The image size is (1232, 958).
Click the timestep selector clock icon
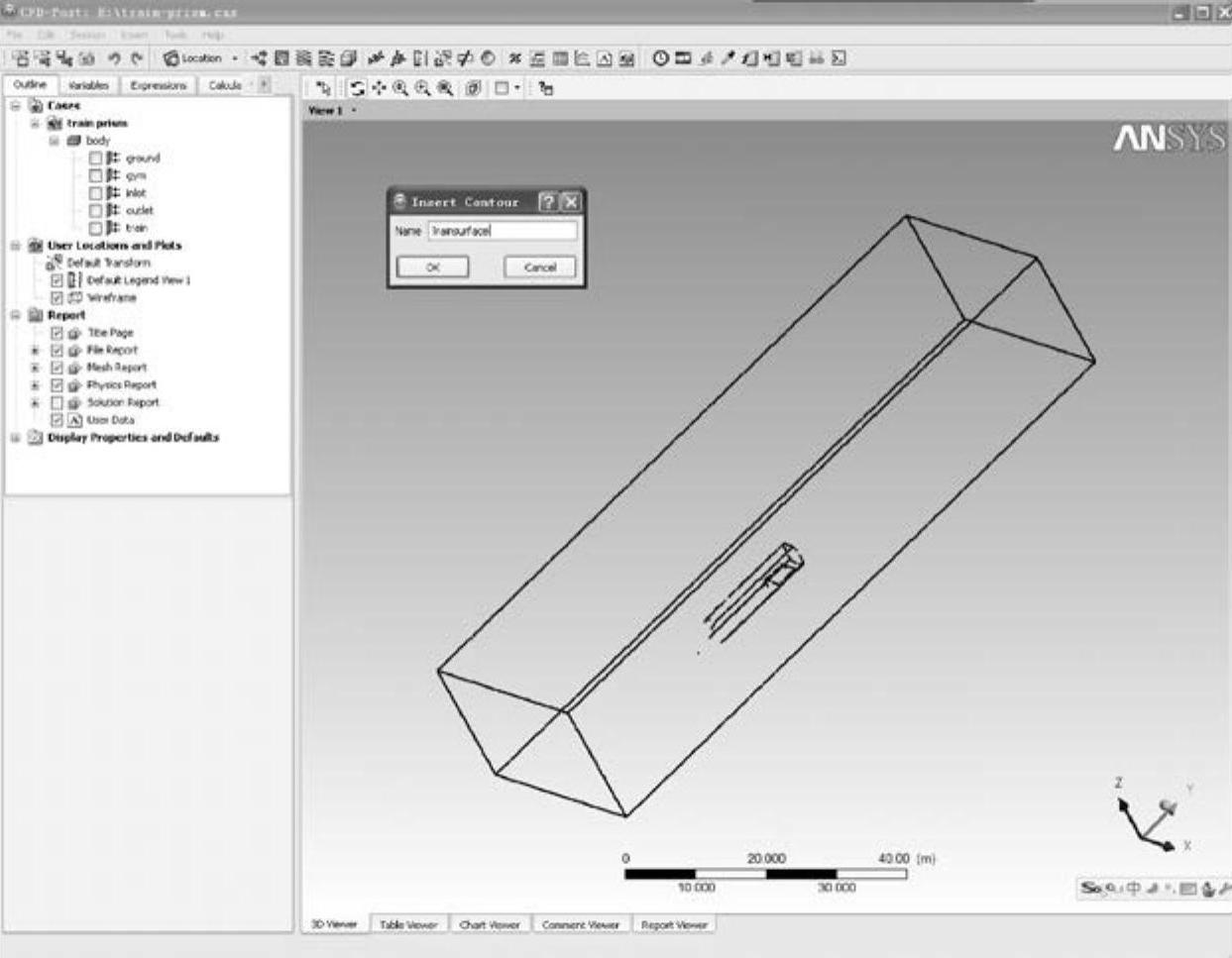[660, 58]
